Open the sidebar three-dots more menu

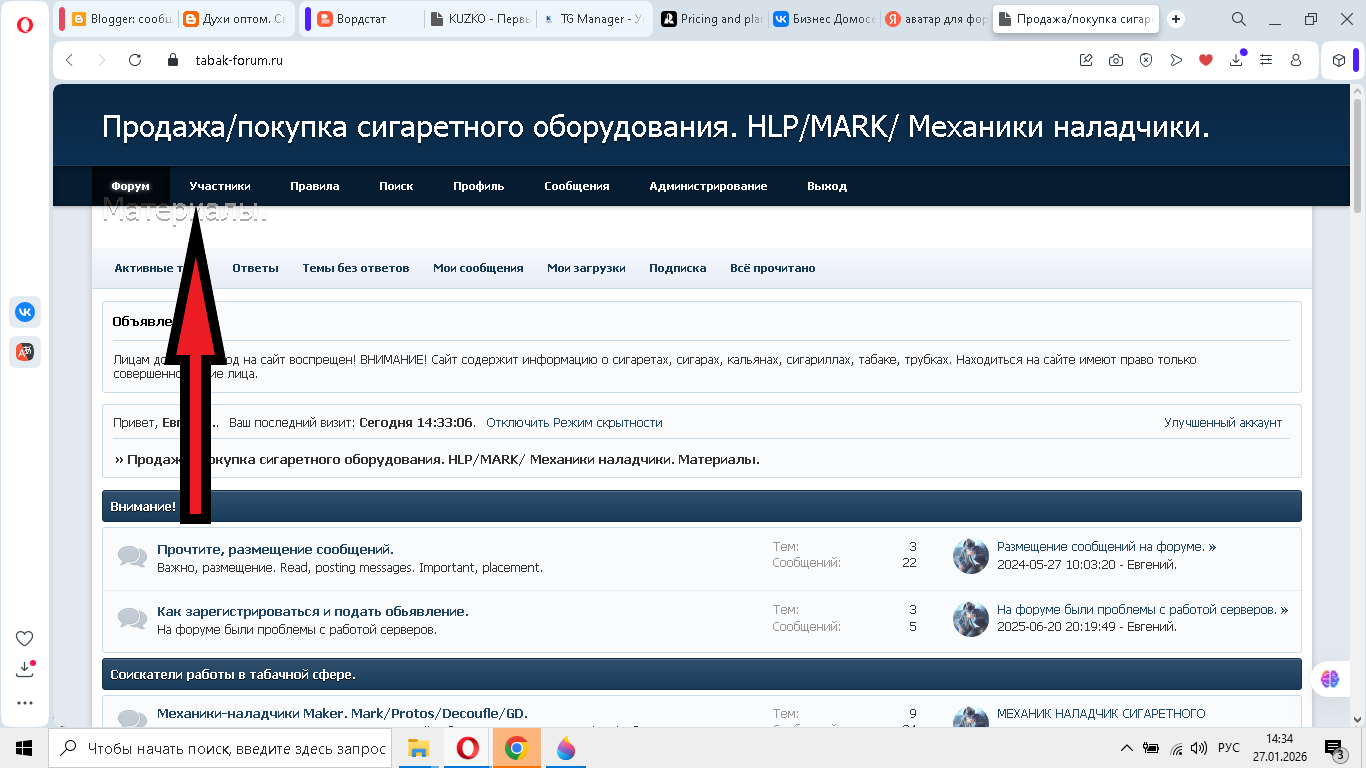point(25,702)
